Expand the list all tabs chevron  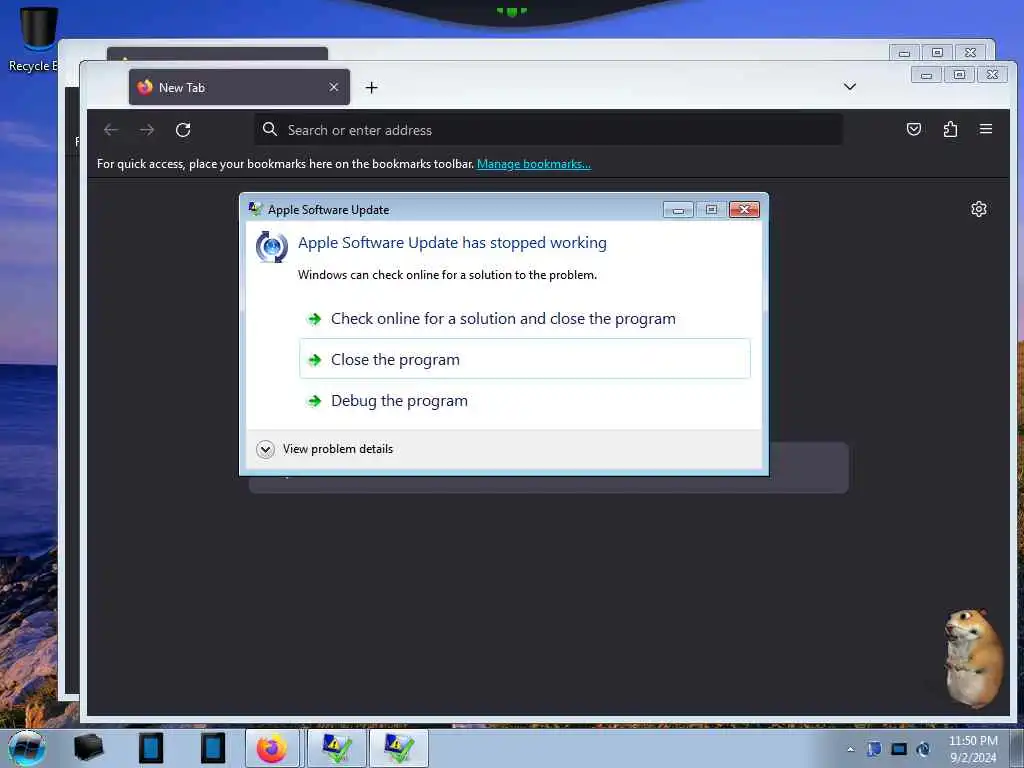coord(850,87)
